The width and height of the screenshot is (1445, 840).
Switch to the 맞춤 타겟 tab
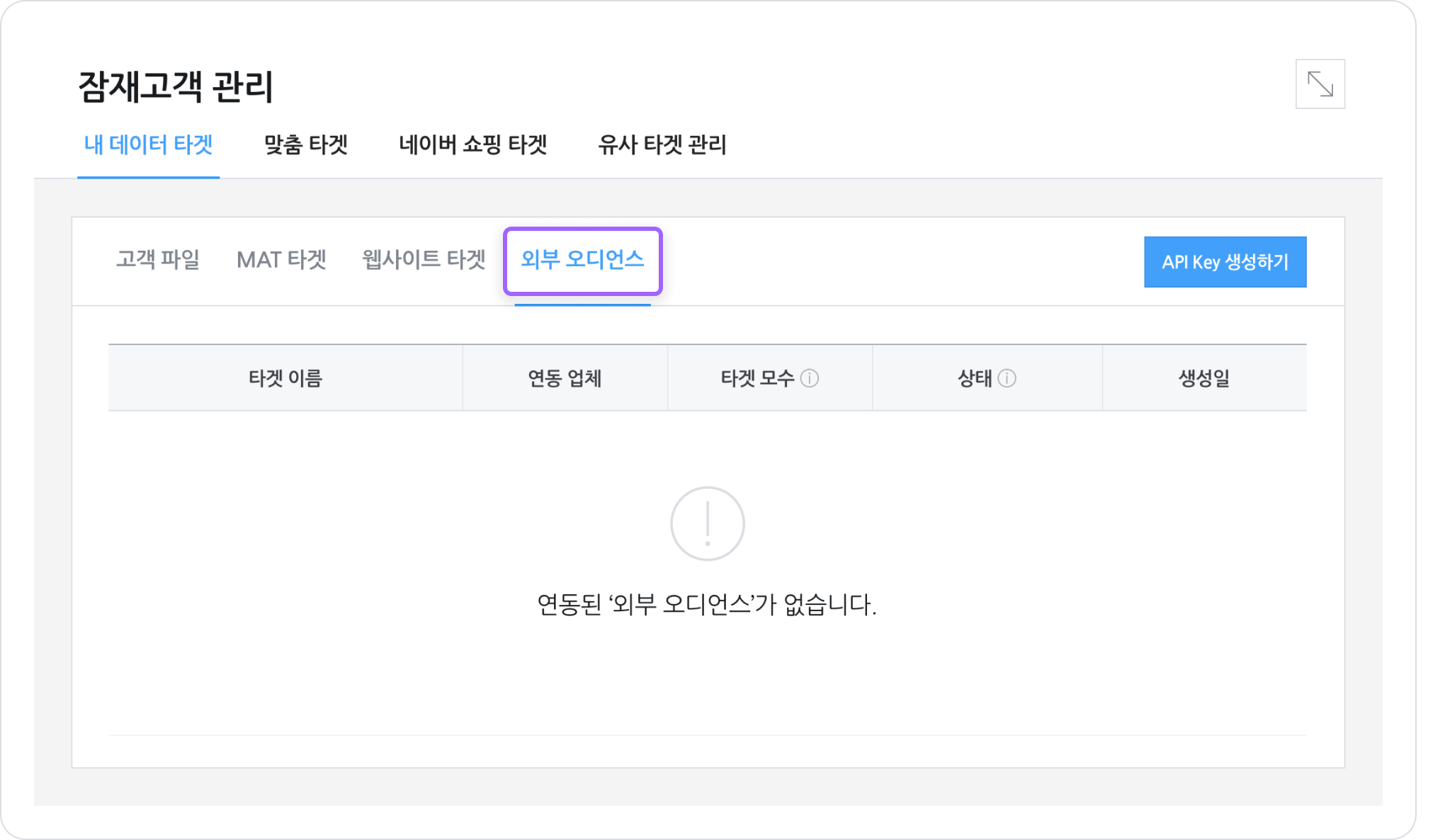coord(305,145)
